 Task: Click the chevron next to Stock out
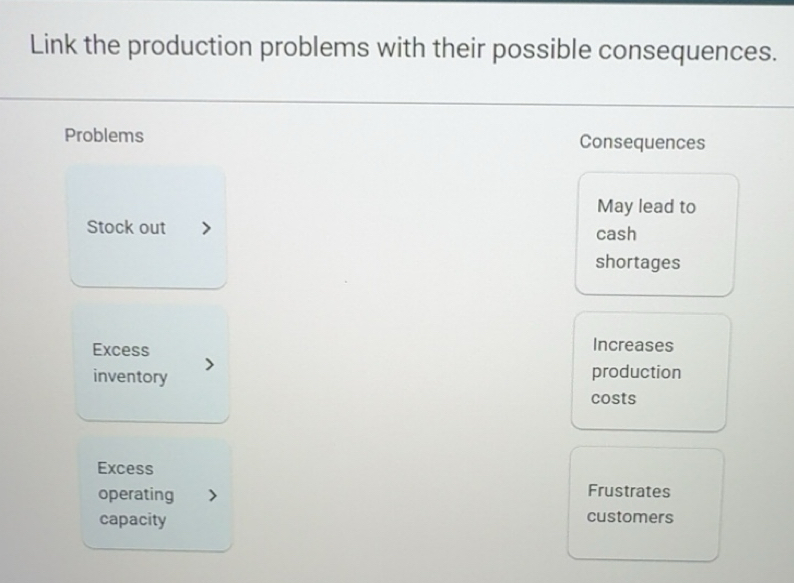205,228
